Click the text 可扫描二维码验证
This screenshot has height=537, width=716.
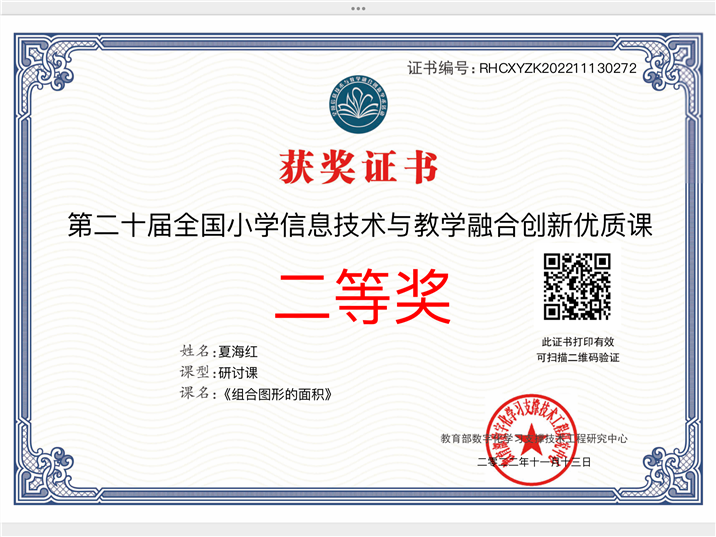578,358
